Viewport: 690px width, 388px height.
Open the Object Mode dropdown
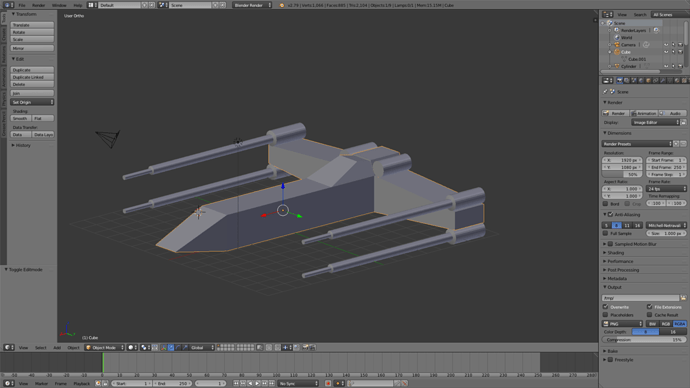(x=105, y=348)
